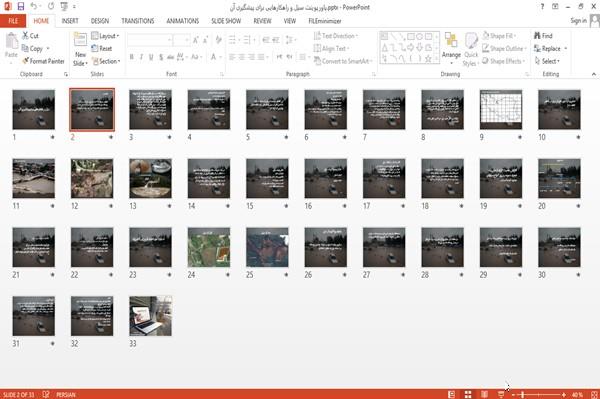Click Normal view icon in status bar
The width and height of the screenshot is (600, 399).
pos(452,394)
